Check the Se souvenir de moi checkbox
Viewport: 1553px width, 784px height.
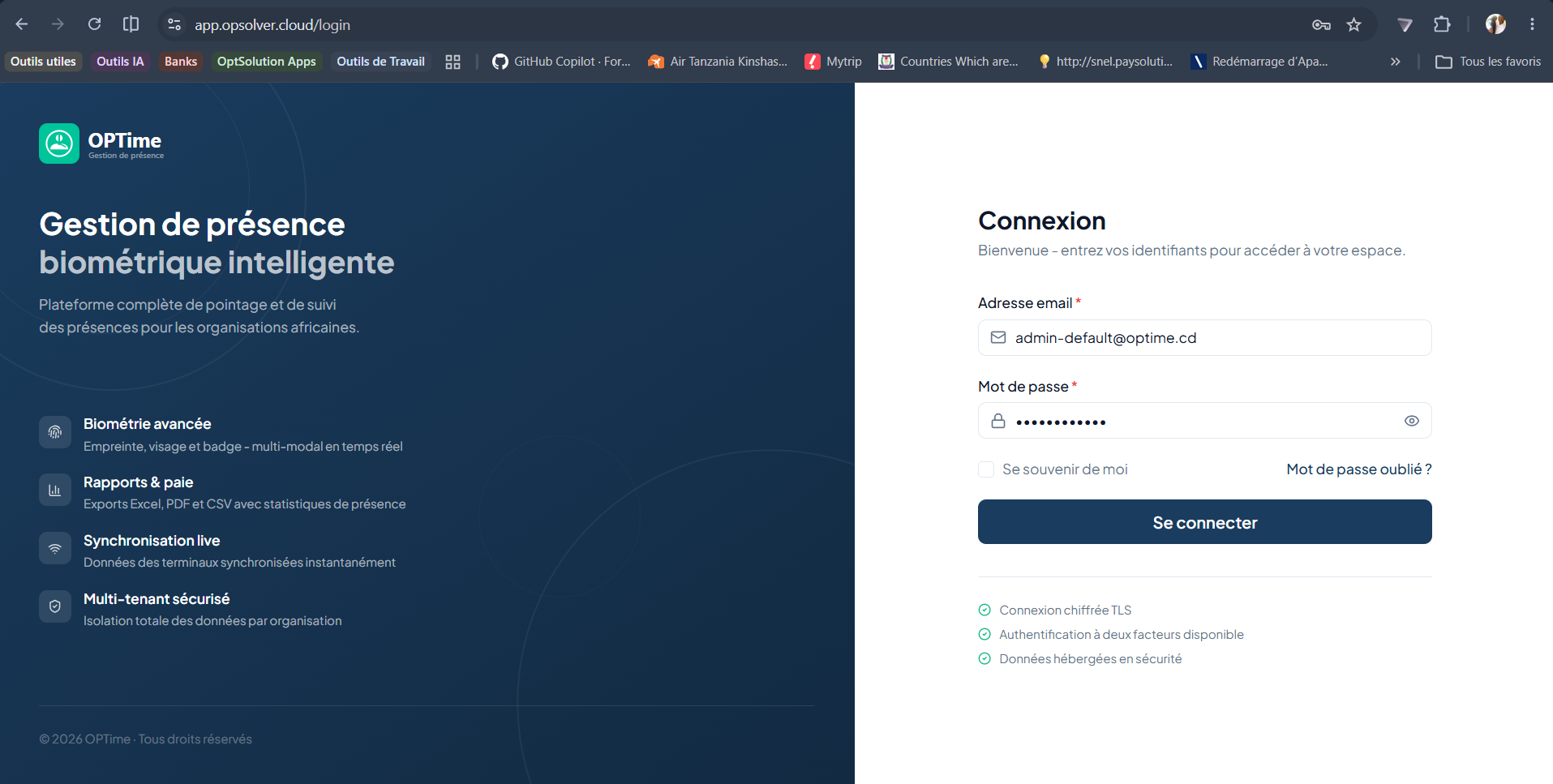[x=986, y=469]
